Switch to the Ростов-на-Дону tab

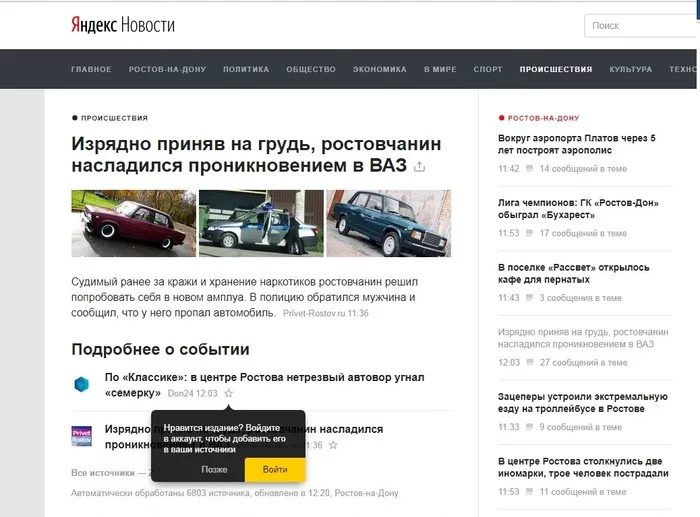(167, 69)
